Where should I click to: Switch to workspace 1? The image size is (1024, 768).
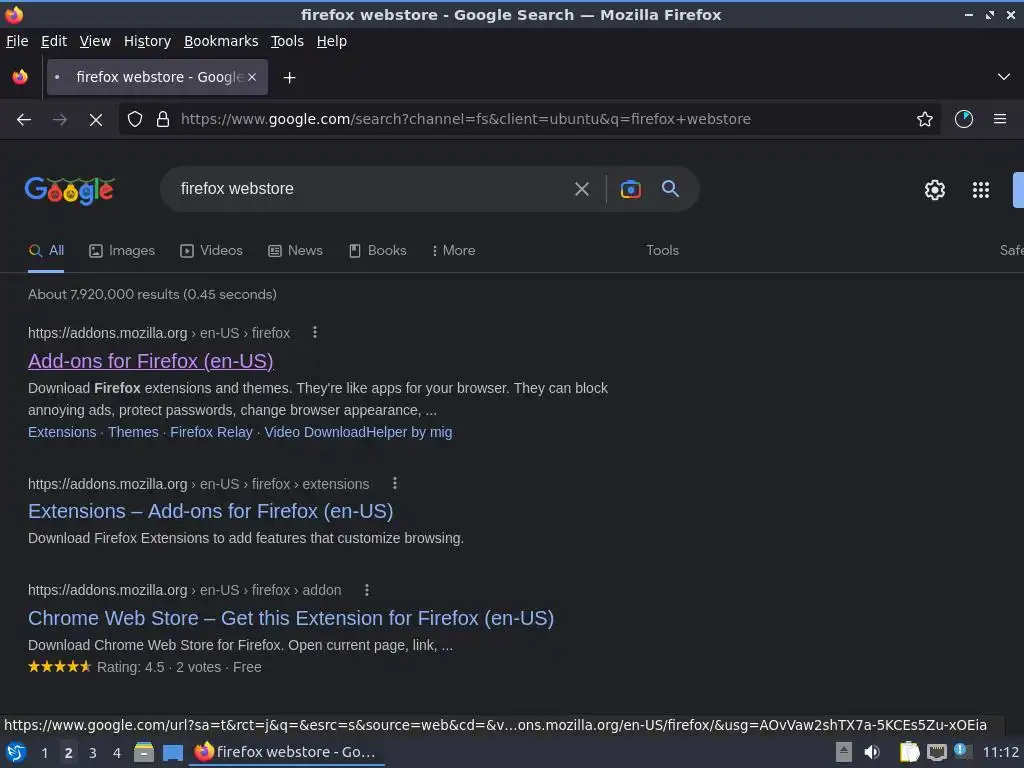44,753
